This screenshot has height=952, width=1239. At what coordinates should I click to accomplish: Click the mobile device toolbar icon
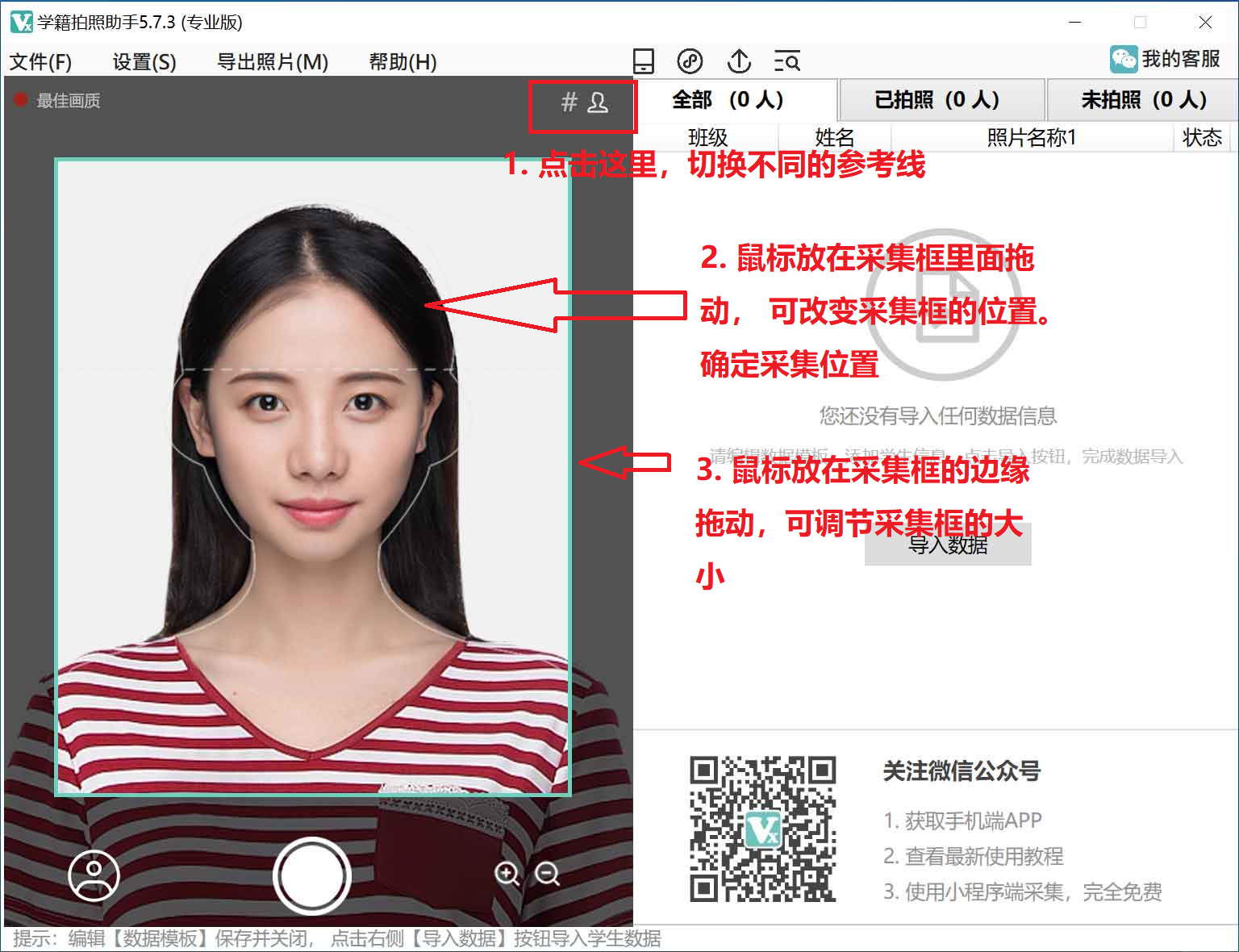(x=643, y=61)
